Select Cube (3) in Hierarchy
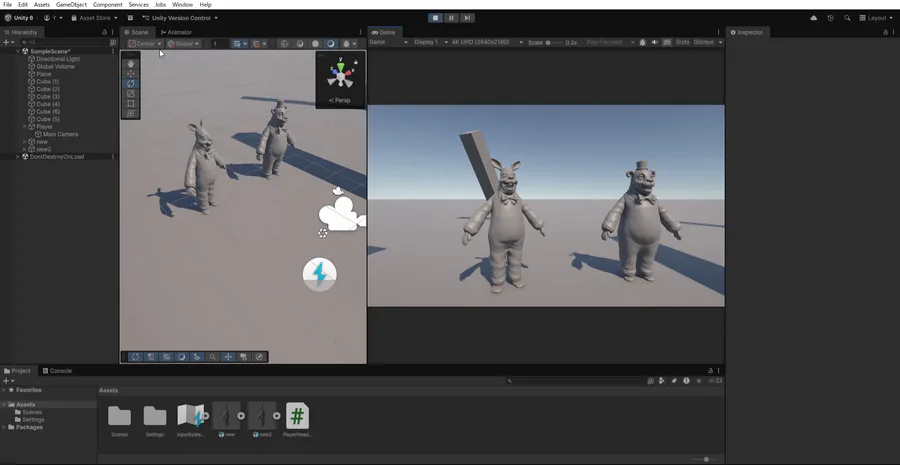 point(48,96)
